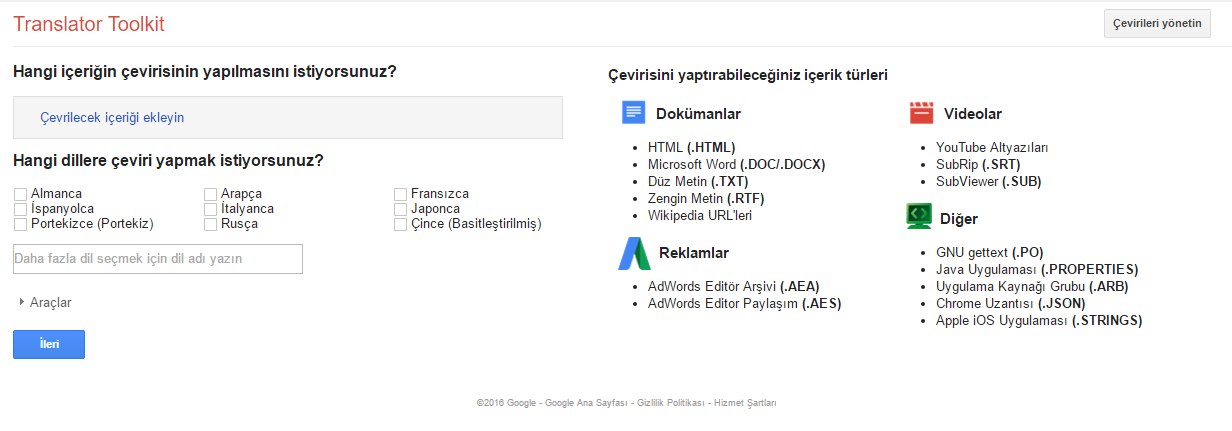Tick the Fransızca language option

[401, 194]
